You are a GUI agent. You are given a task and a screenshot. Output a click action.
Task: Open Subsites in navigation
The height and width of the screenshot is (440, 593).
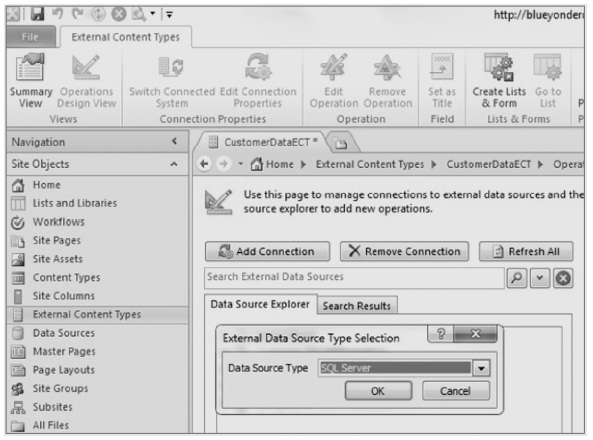click(x=98, y=407)
